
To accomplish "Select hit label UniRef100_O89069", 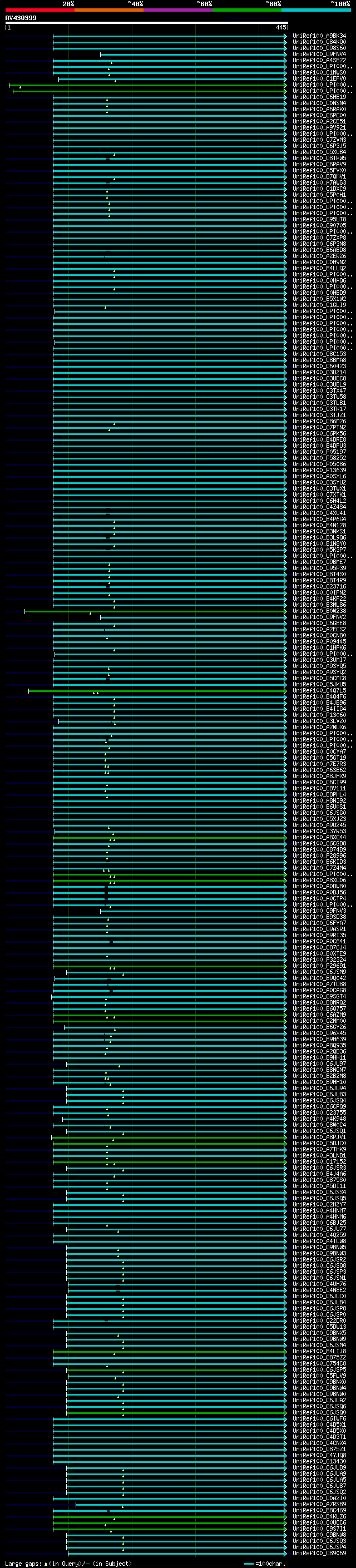I will [319, 1554].
